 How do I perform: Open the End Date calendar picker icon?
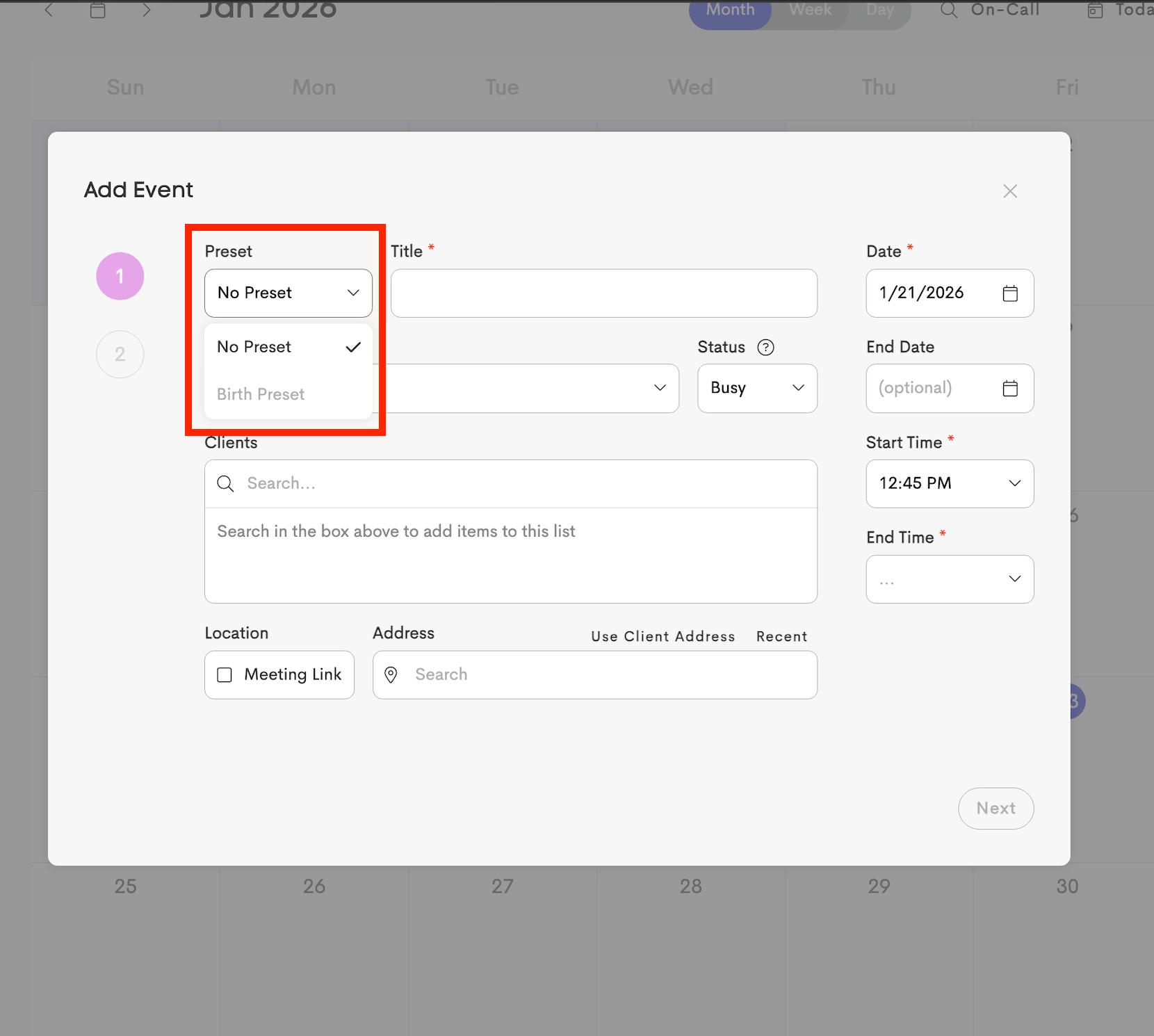pos(1010,388)
